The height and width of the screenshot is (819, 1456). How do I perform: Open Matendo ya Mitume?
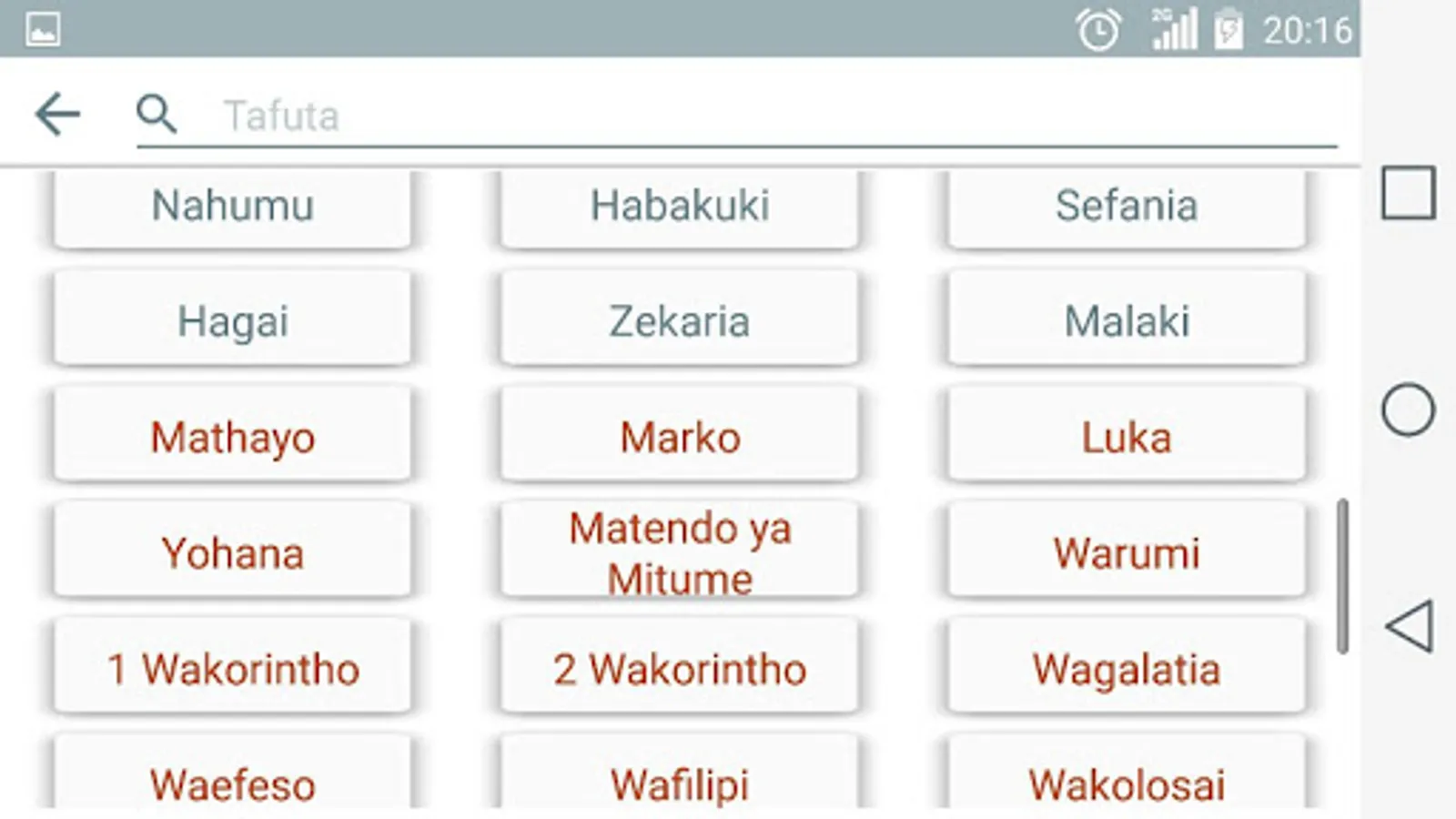pyautogui.click(x=680, y=553)
